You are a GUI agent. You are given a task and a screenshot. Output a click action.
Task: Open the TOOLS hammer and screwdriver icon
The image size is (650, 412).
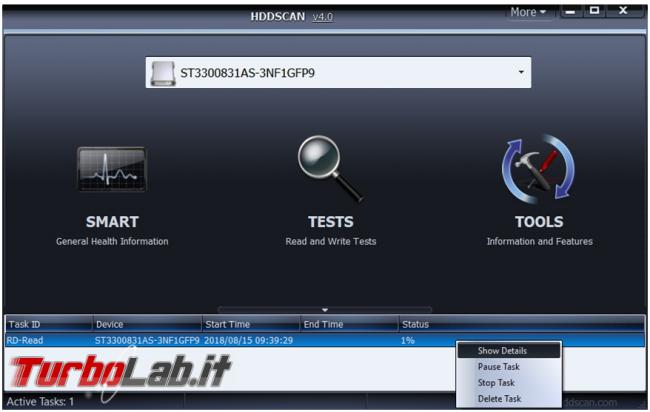pyautogui.click(x=538, y=169)
